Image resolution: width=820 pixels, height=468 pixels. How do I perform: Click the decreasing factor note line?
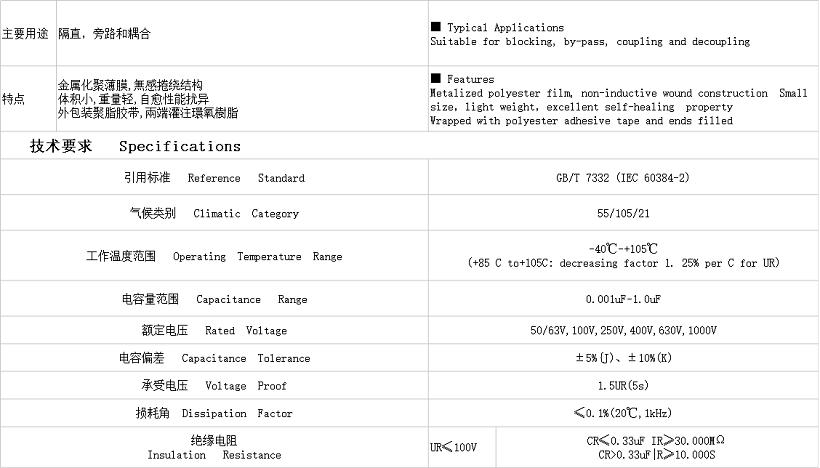623,263
